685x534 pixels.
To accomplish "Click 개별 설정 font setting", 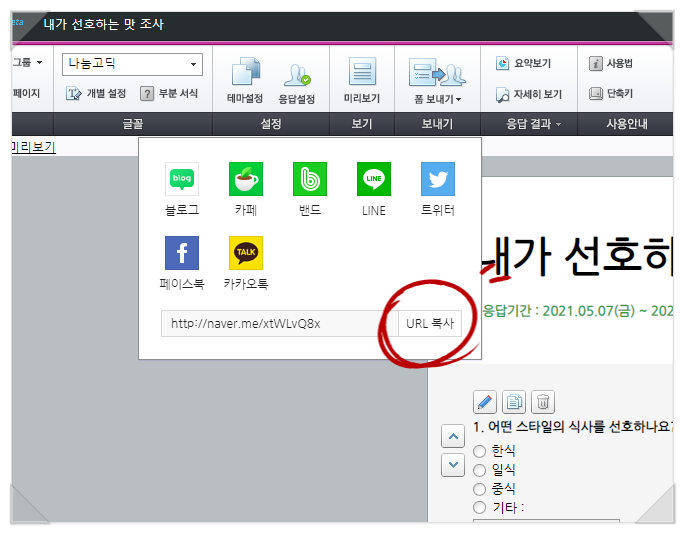I will point(96,93).
